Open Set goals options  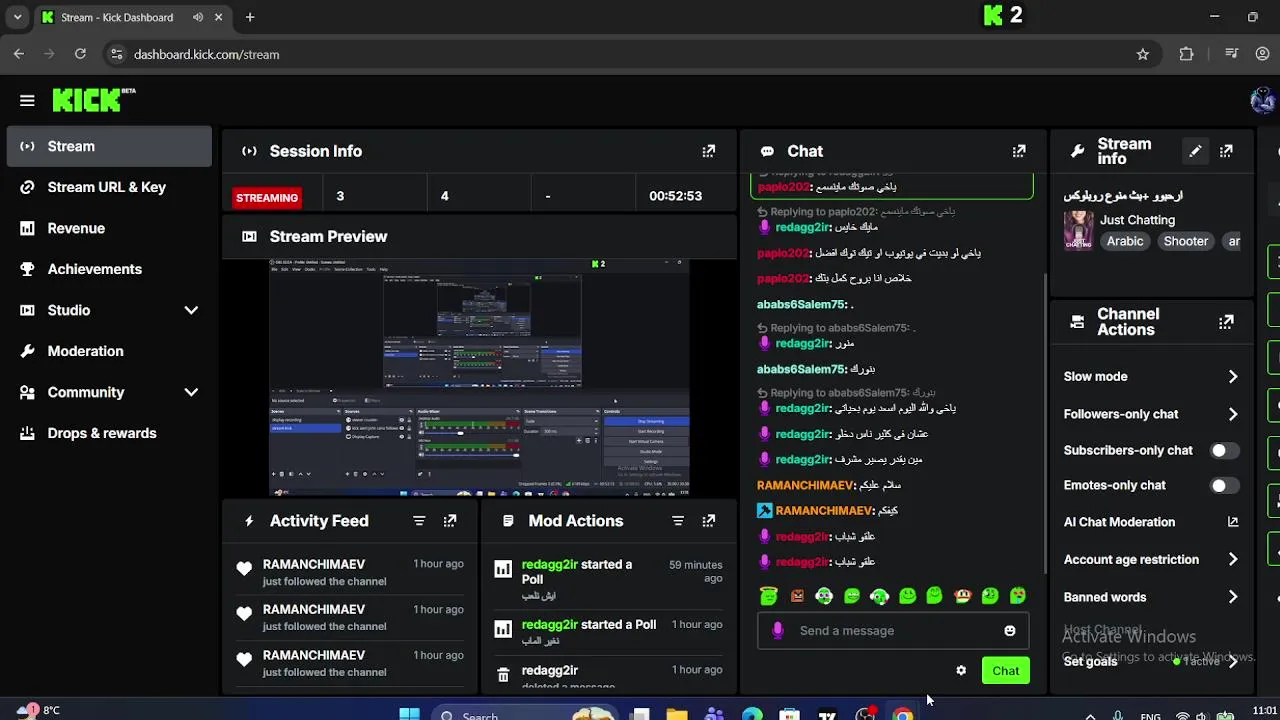pos(1152,661)
